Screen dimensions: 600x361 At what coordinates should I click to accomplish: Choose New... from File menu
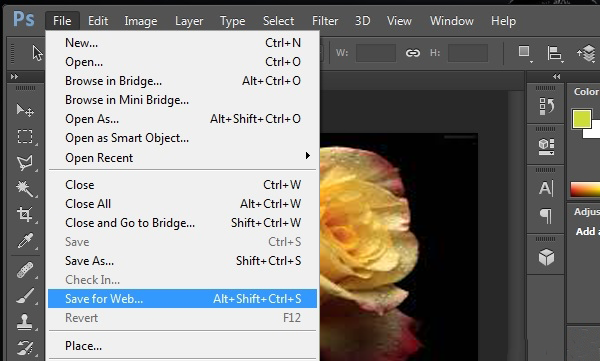[183, 43]
